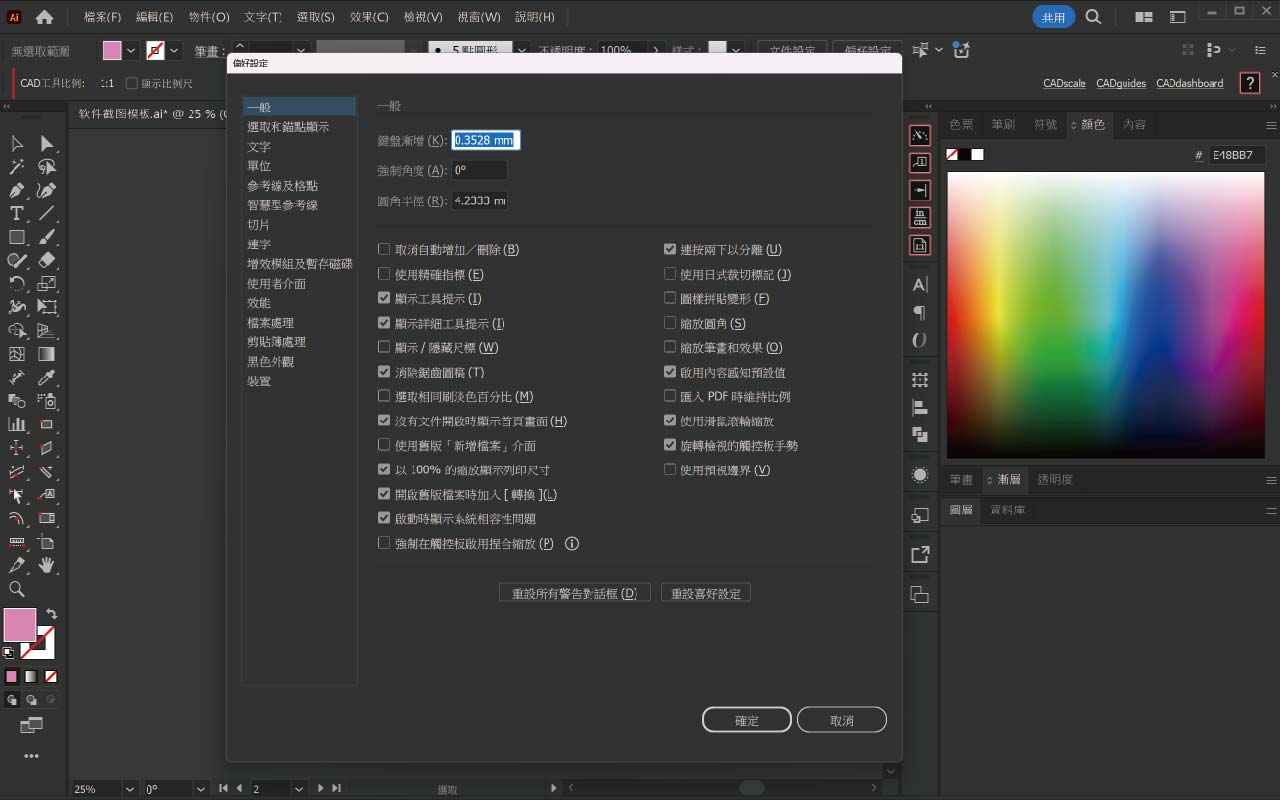Click the CAD help question mark icon

point(1249,83)
